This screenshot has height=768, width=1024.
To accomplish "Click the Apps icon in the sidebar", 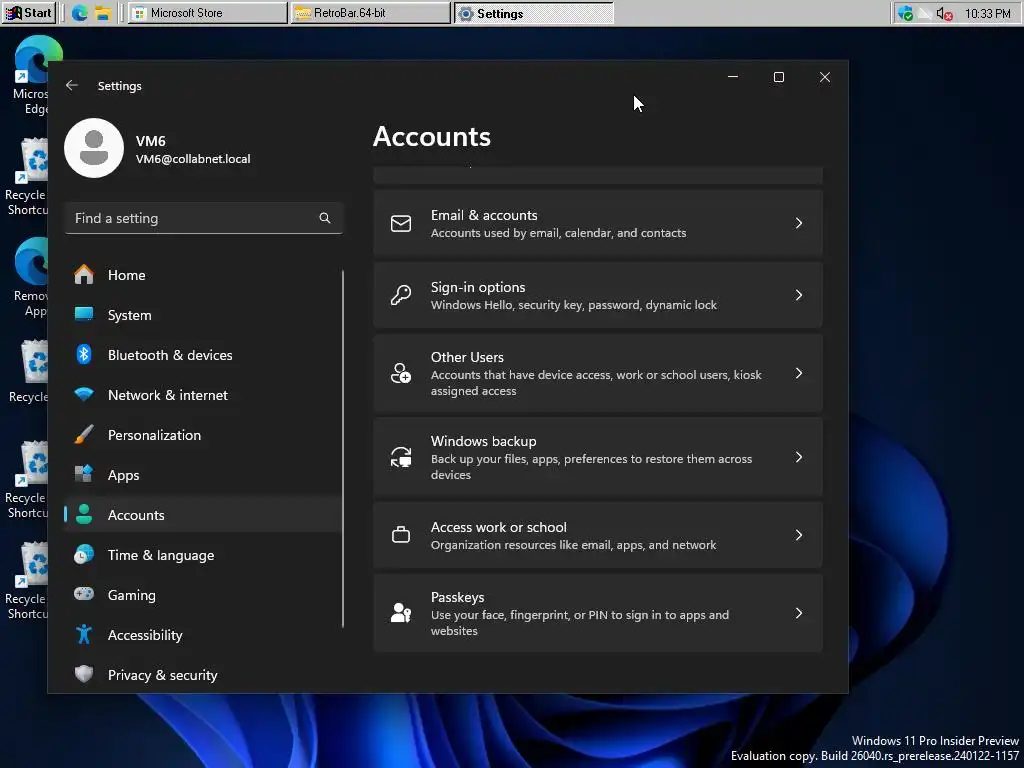I will [84, 474].
